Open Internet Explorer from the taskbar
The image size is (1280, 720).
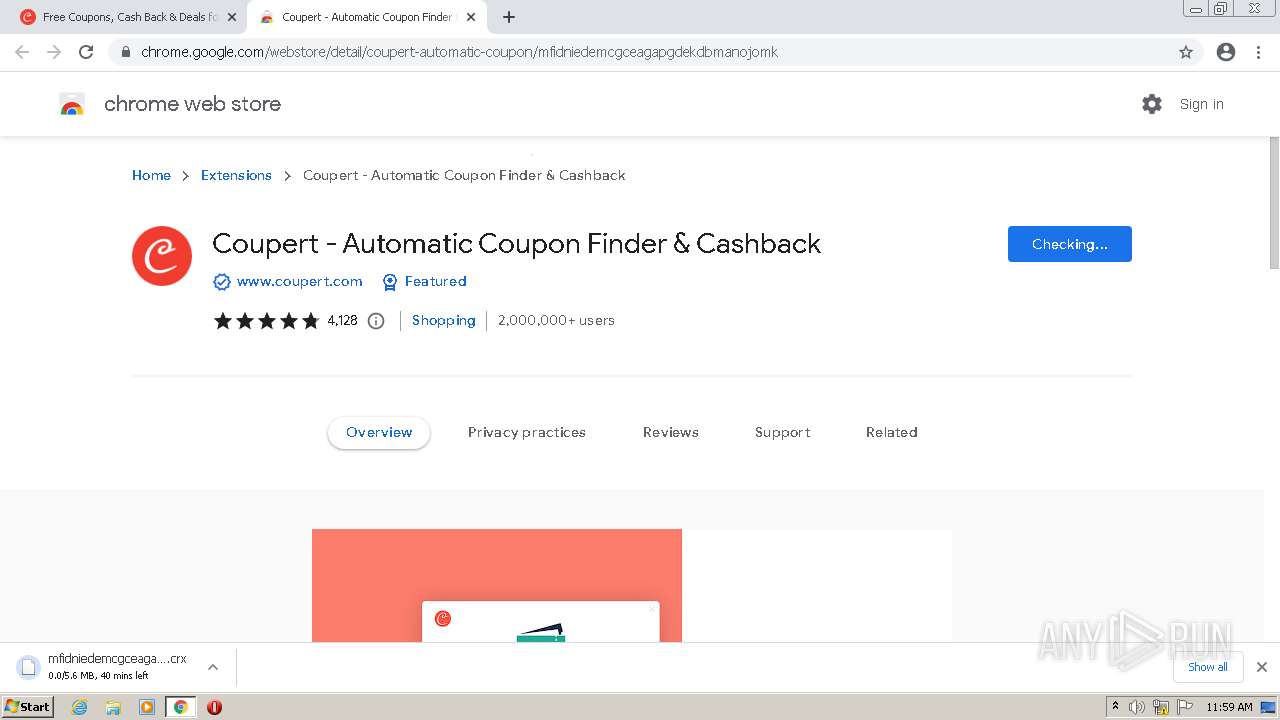tap(80, 707)
